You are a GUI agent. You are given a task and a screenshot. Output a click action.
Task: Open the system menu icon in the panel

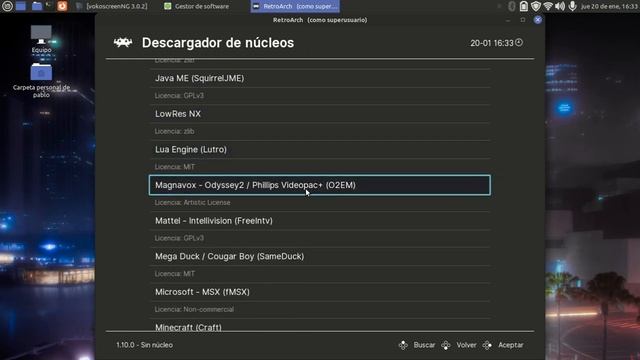coord(7,6)
